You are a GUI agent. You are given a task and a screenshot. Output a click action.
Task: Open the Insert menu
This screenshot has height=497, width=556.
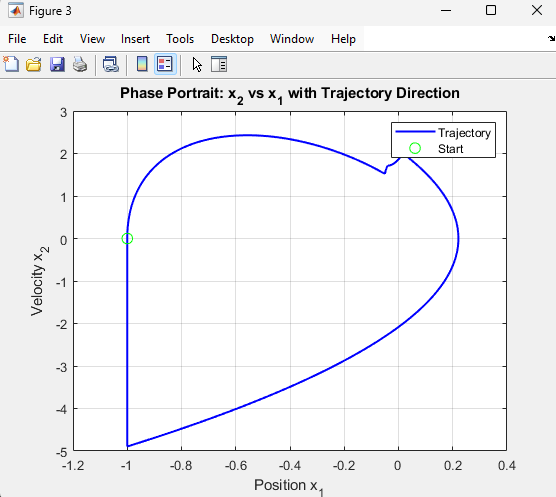tap(135, 39)
